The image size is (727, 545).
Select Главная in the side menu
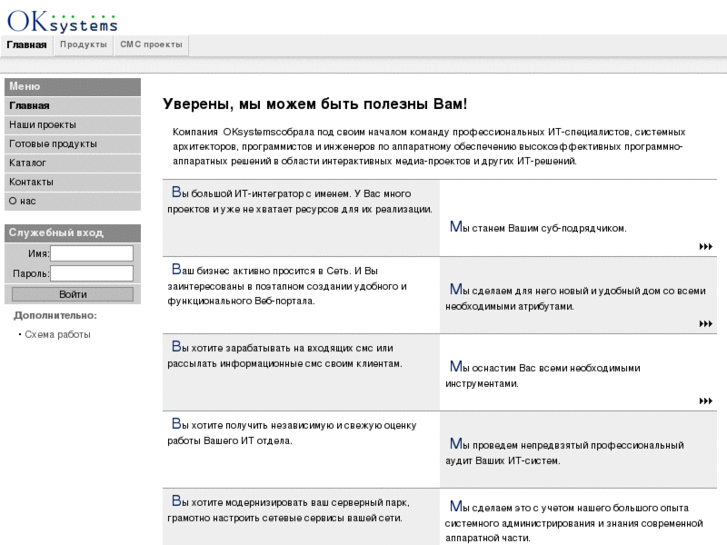point(73,106)
